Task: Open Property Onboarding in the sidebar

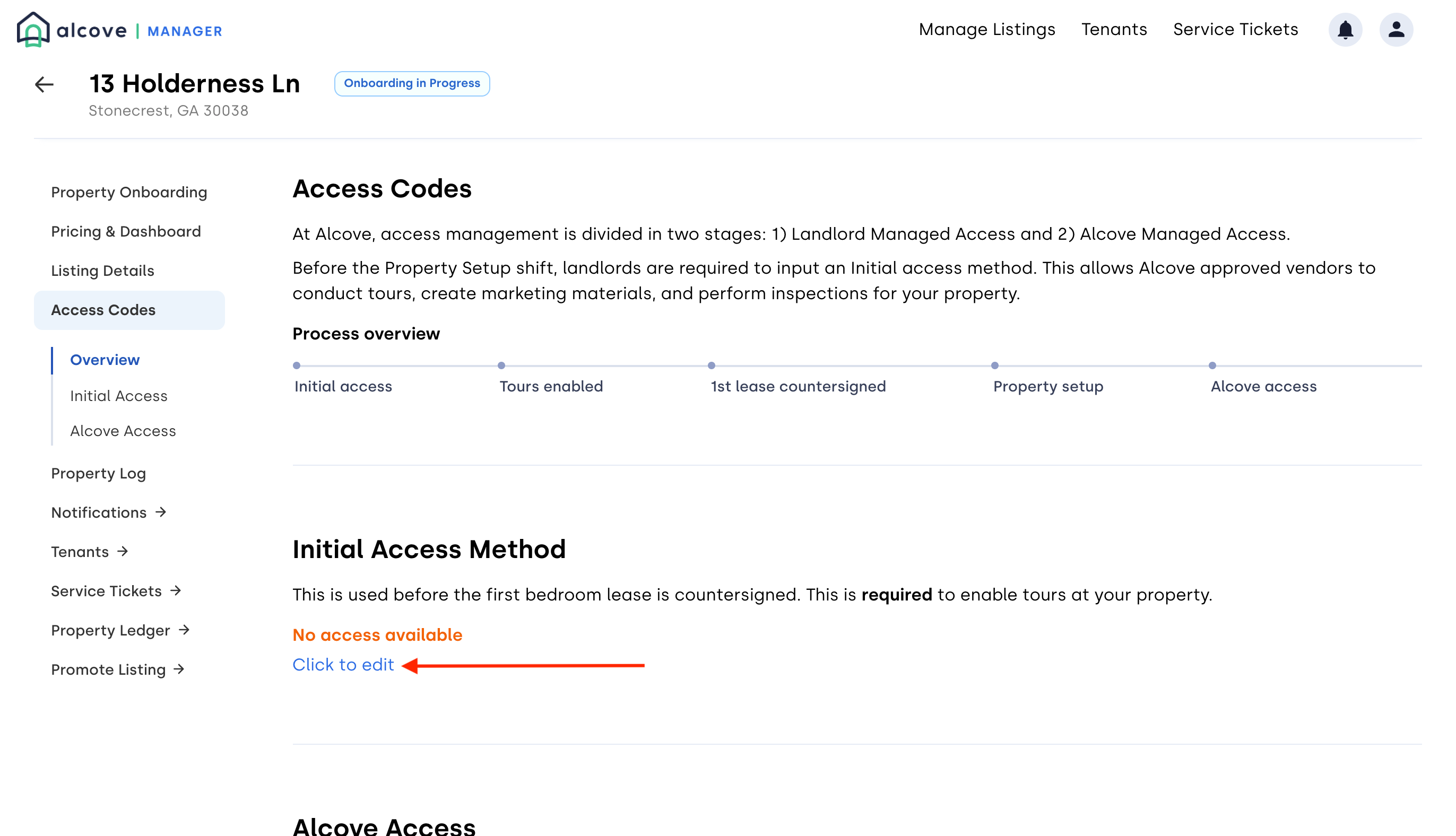Action: (128, 193)
